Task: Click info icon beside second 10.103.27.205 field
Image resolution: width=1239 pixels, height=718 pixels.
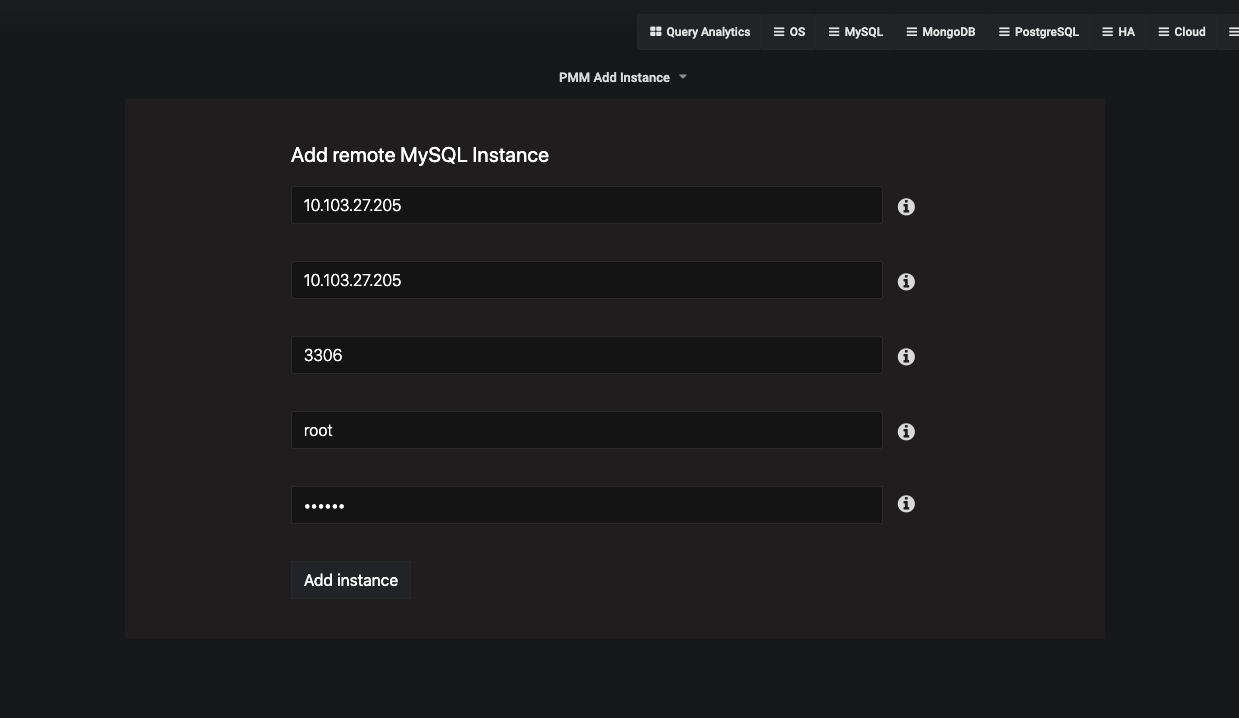Action: click(x=906, y=282)
